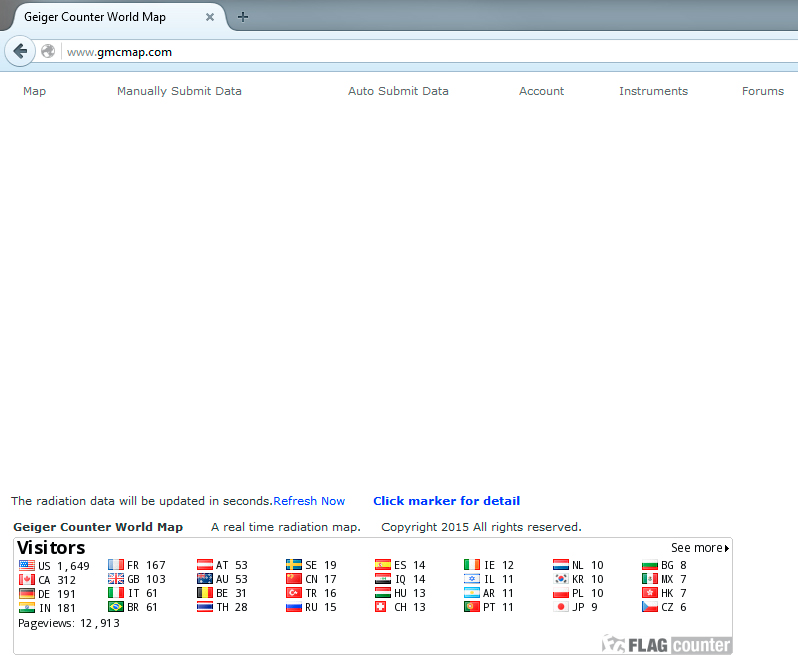Click the Hong Kong flag icon
This screenshot has height=670, width=798.
coord(650,593)
